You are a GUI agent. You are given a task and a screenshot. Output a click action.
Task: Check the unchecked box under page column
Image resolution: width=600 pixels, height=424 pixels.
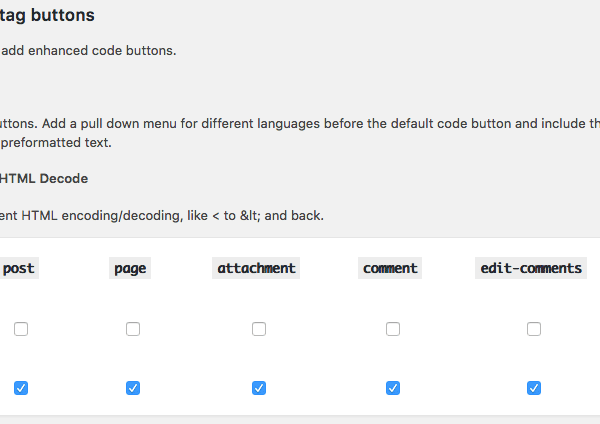click(x=133, y=329)
